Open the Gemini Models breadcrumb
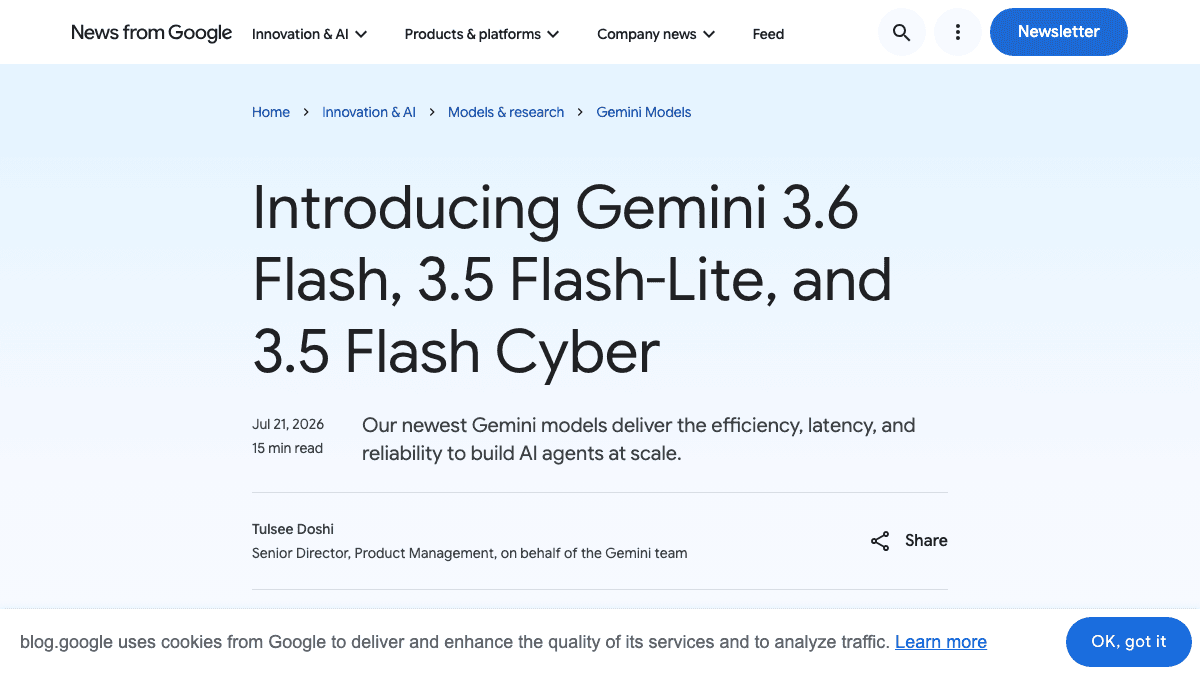The height and width of the screenshot is (675, 1200). pyautogui.click(x=644, y=112)
